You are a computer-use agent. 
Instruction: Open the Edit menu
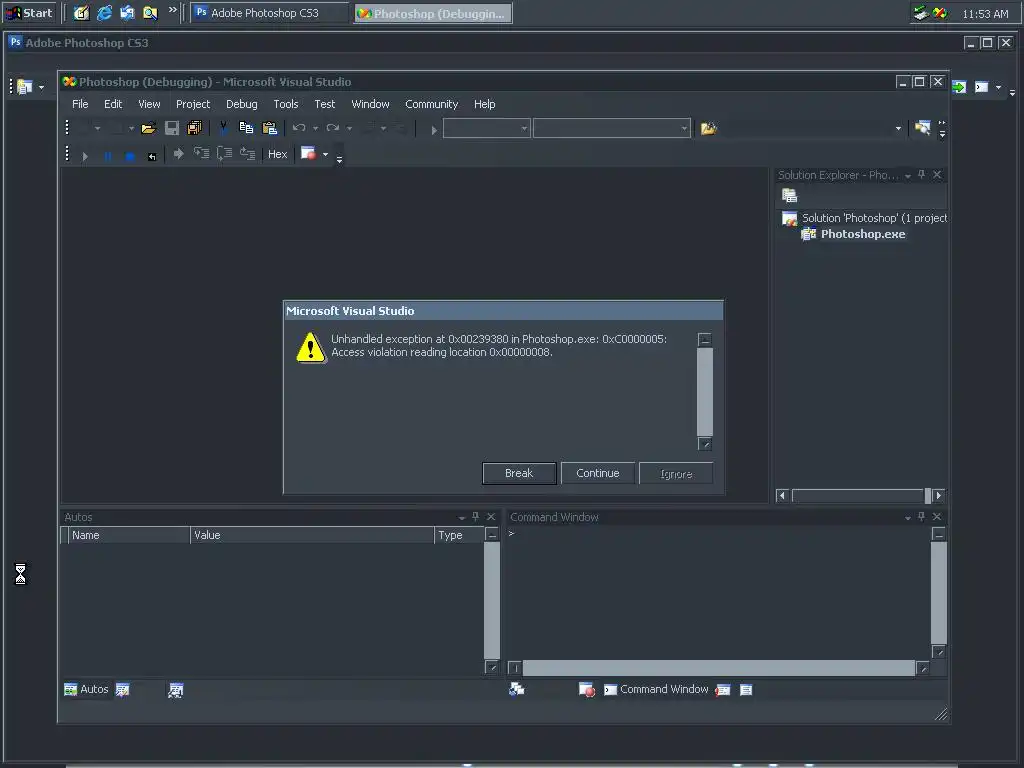[113, 104]
